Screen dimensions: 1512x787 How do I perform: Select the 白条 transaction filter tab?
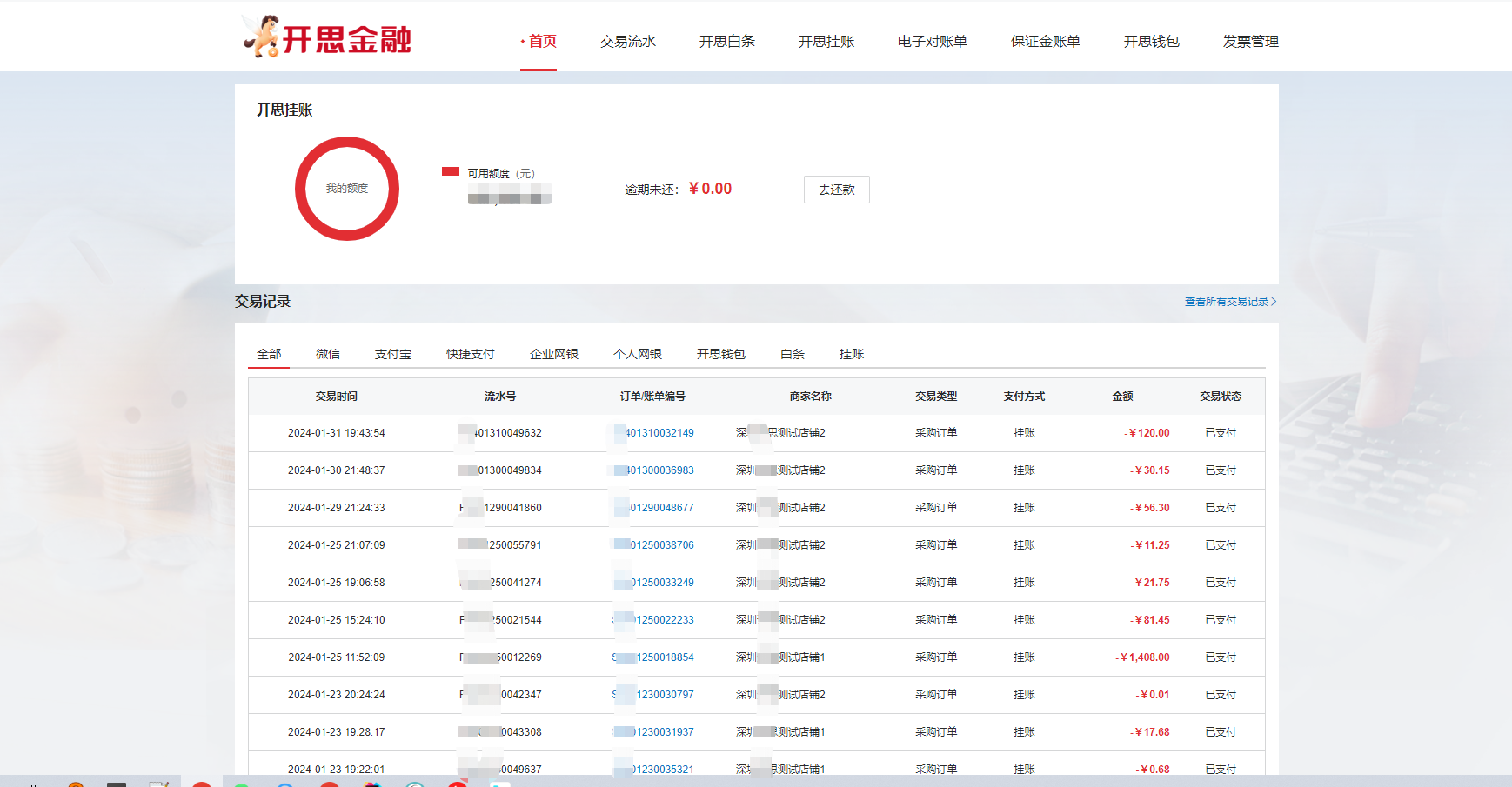point(793,354)
